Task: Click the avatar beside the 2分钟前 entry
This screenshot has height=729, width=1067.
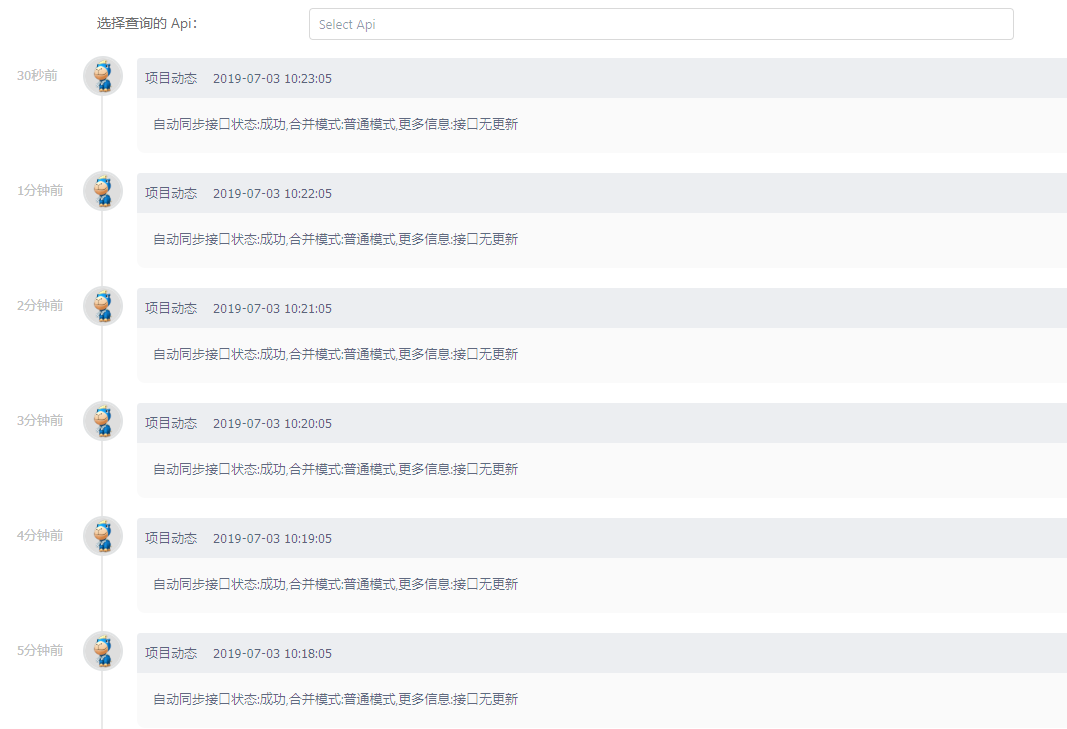Action: point(103,305)
